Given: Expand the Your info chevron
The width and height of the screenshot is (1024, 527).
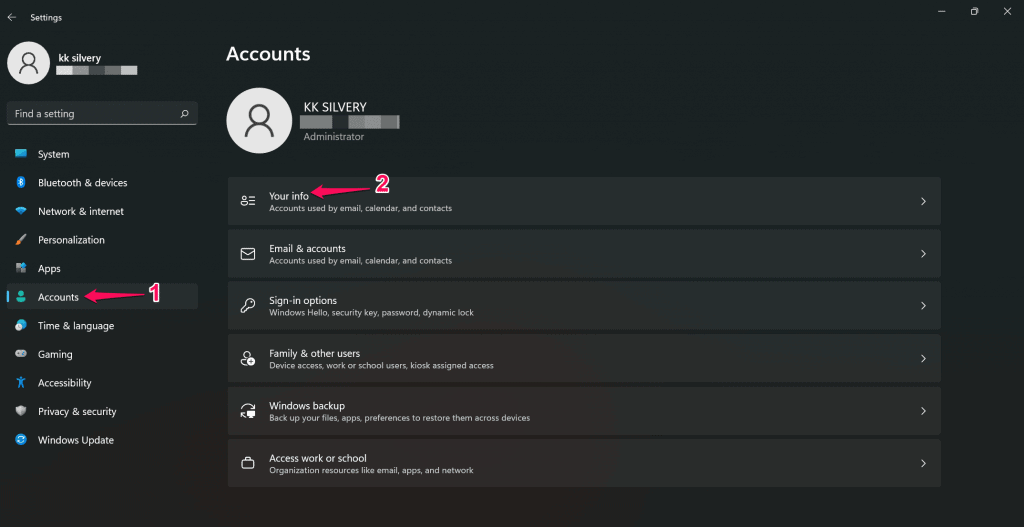Looking at the screenshot, I should tap(923, 201).
